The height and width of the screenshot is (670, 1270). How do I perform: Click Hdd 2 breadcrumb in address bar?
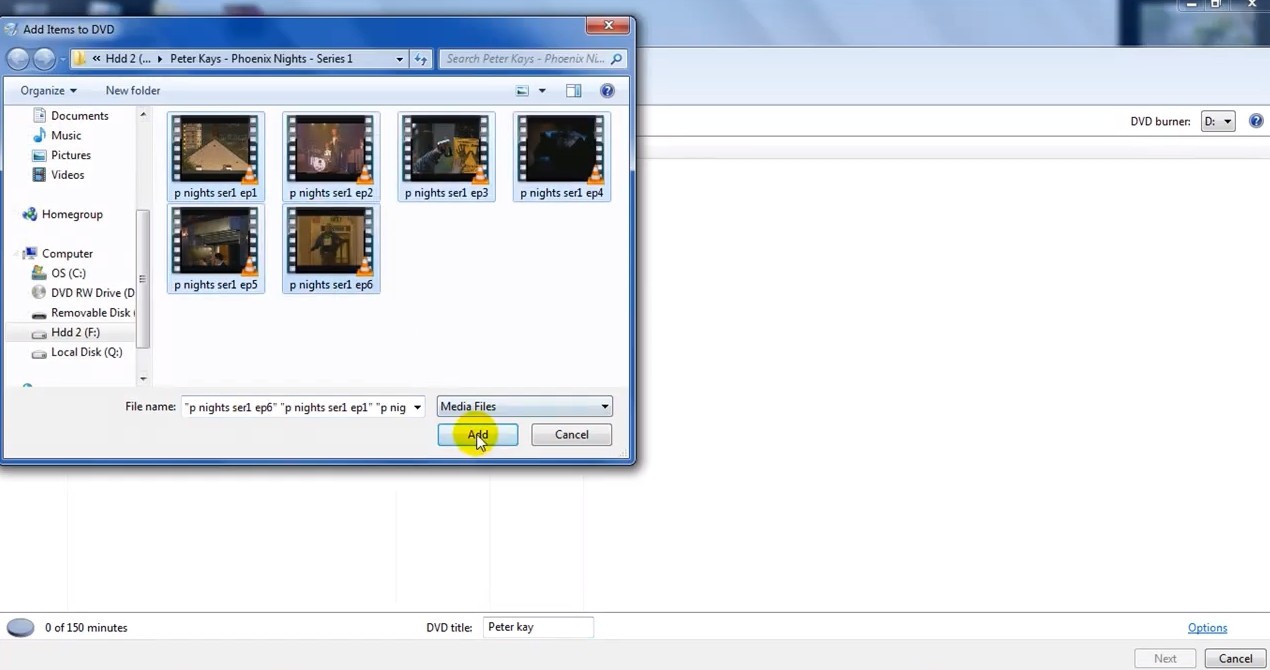[128, 59]
